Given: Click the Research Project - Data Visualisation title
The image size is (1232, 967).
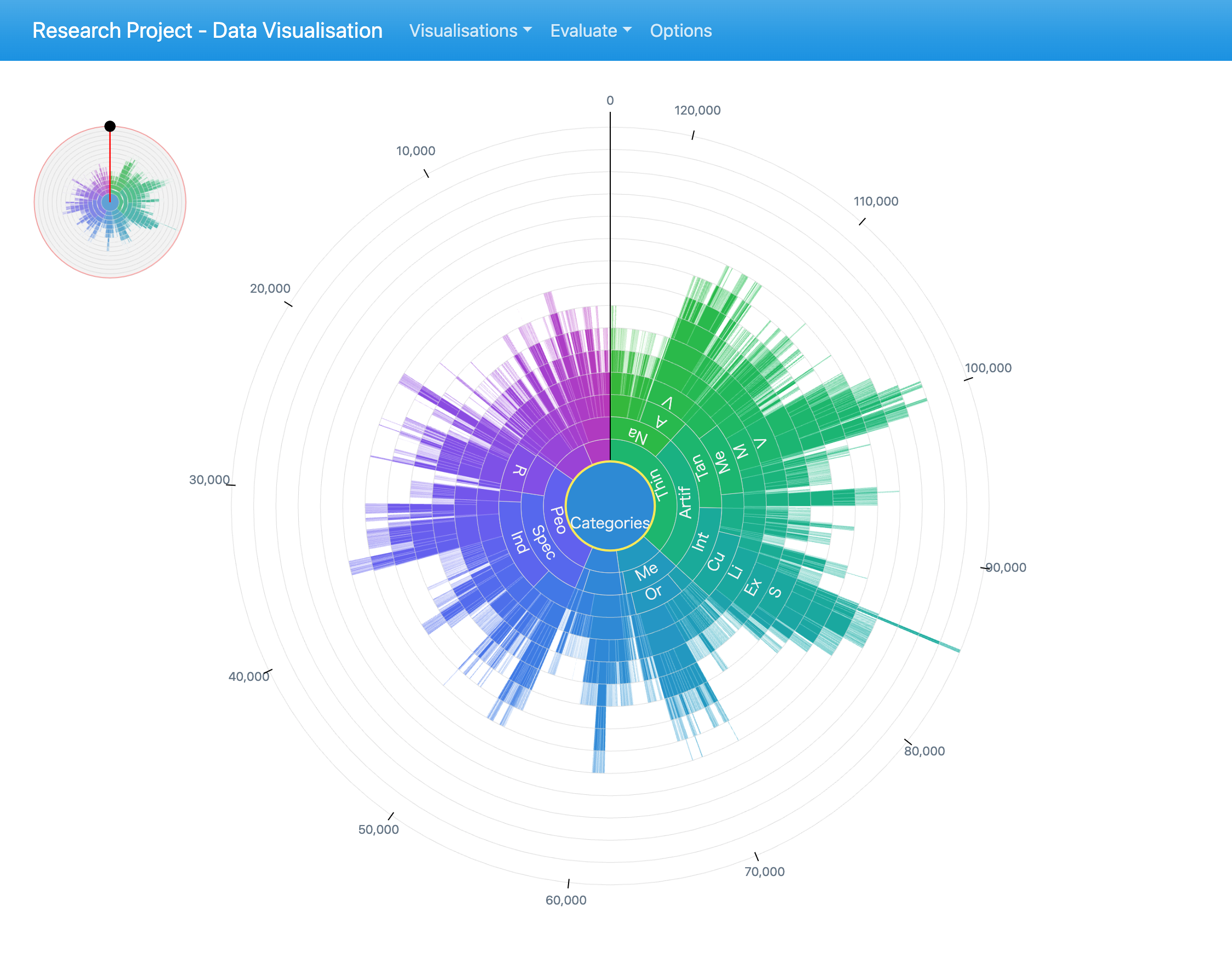Looking at the screenshot, I should click(207, 31).
